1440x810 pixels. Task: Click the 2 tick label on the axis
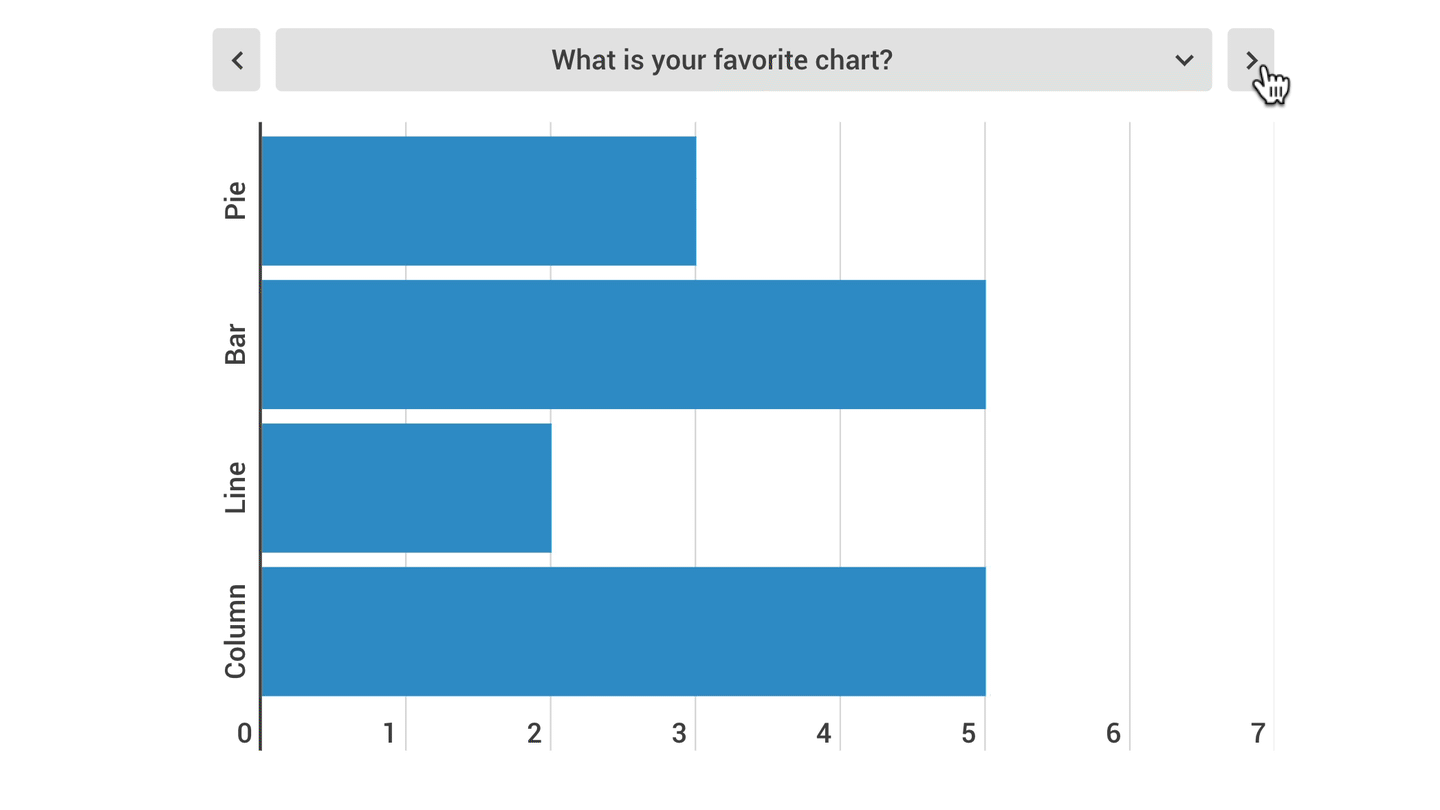[534, 734]
